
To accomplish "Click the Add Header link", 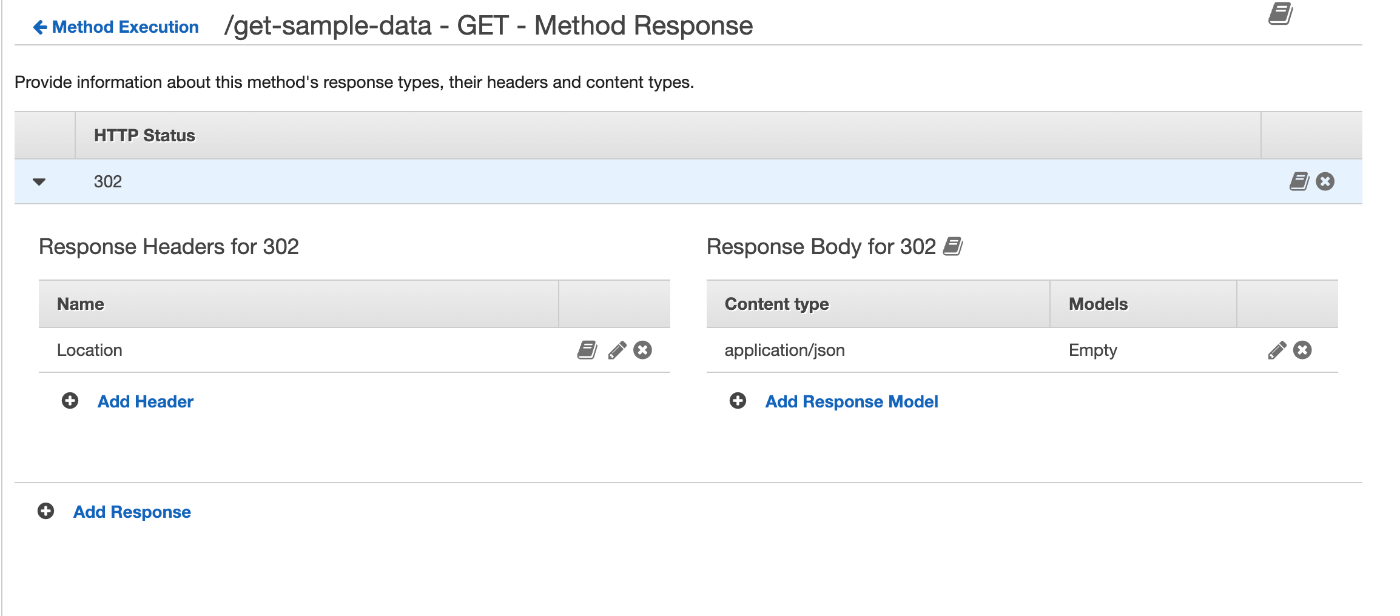I will pyautogui.click(x=145, y=401).
